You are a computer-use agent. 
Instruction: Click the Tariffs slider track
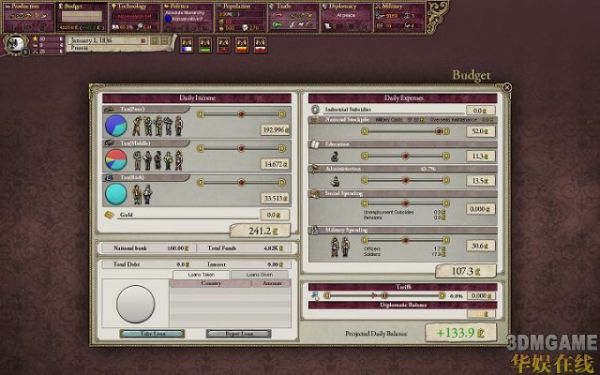pyautogui.click(x=384, y=295)
